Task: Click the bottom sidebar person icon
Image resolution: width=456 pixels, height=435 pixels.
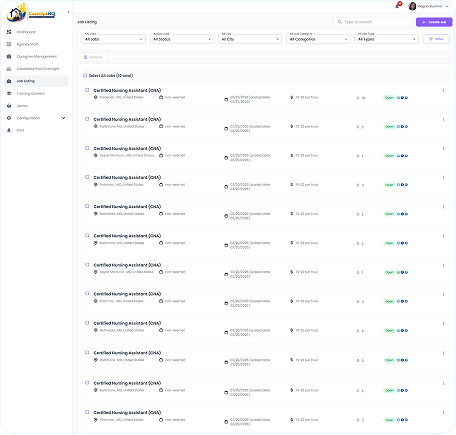Action: pos(9,130)
